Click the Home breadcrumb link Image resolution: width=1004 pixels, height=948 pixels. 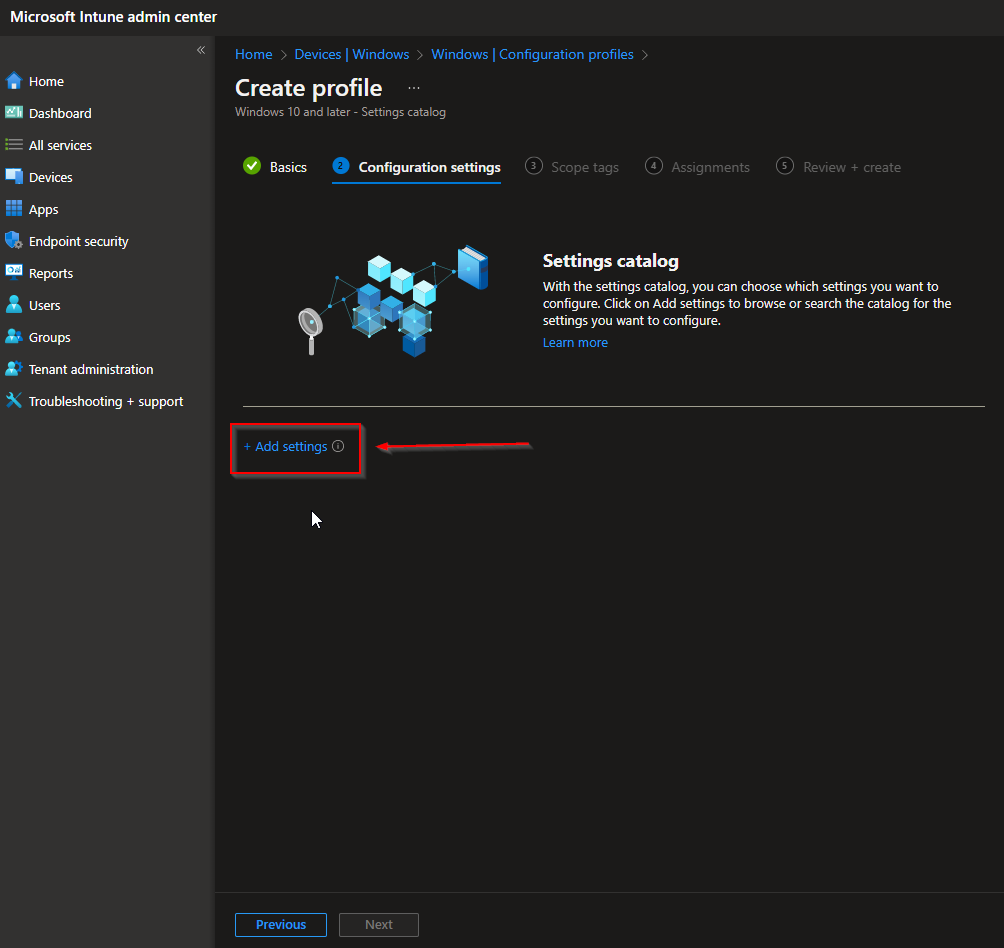(x=254, y=54)
